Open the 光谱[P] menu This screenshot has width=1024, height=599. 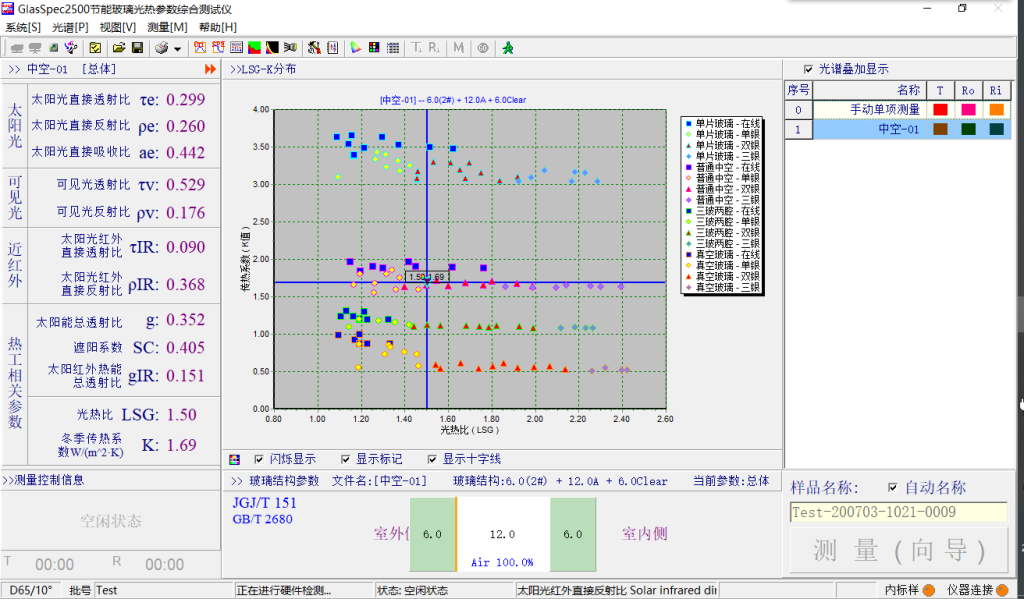pos(70,27)
